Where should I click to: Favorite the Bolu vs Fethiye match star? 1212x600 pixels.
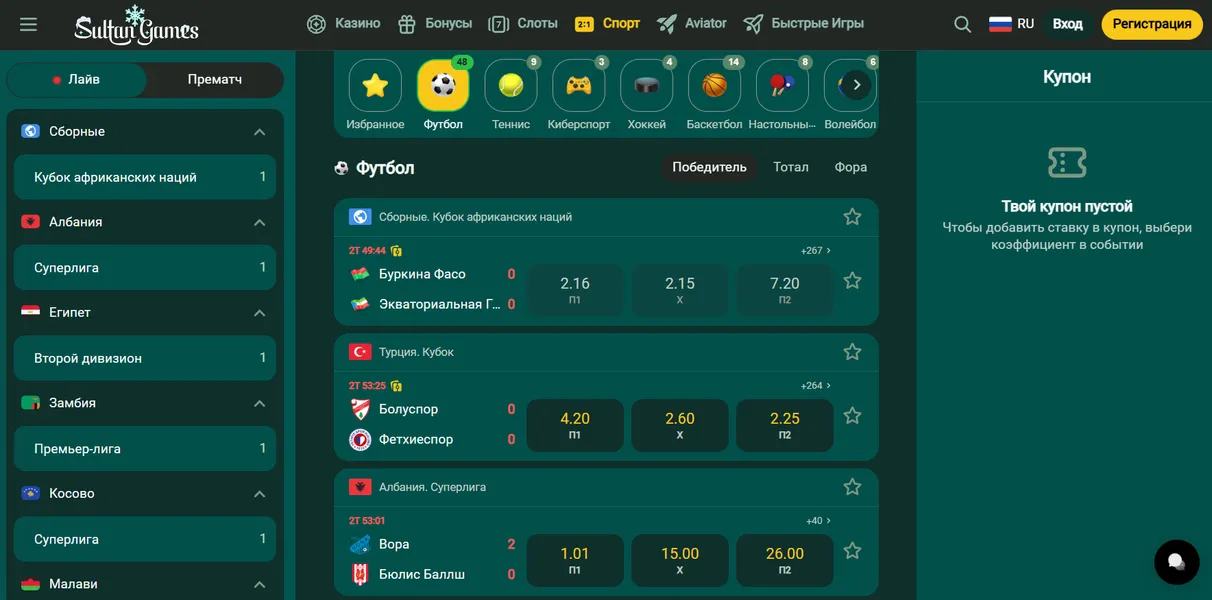point(852,416)
